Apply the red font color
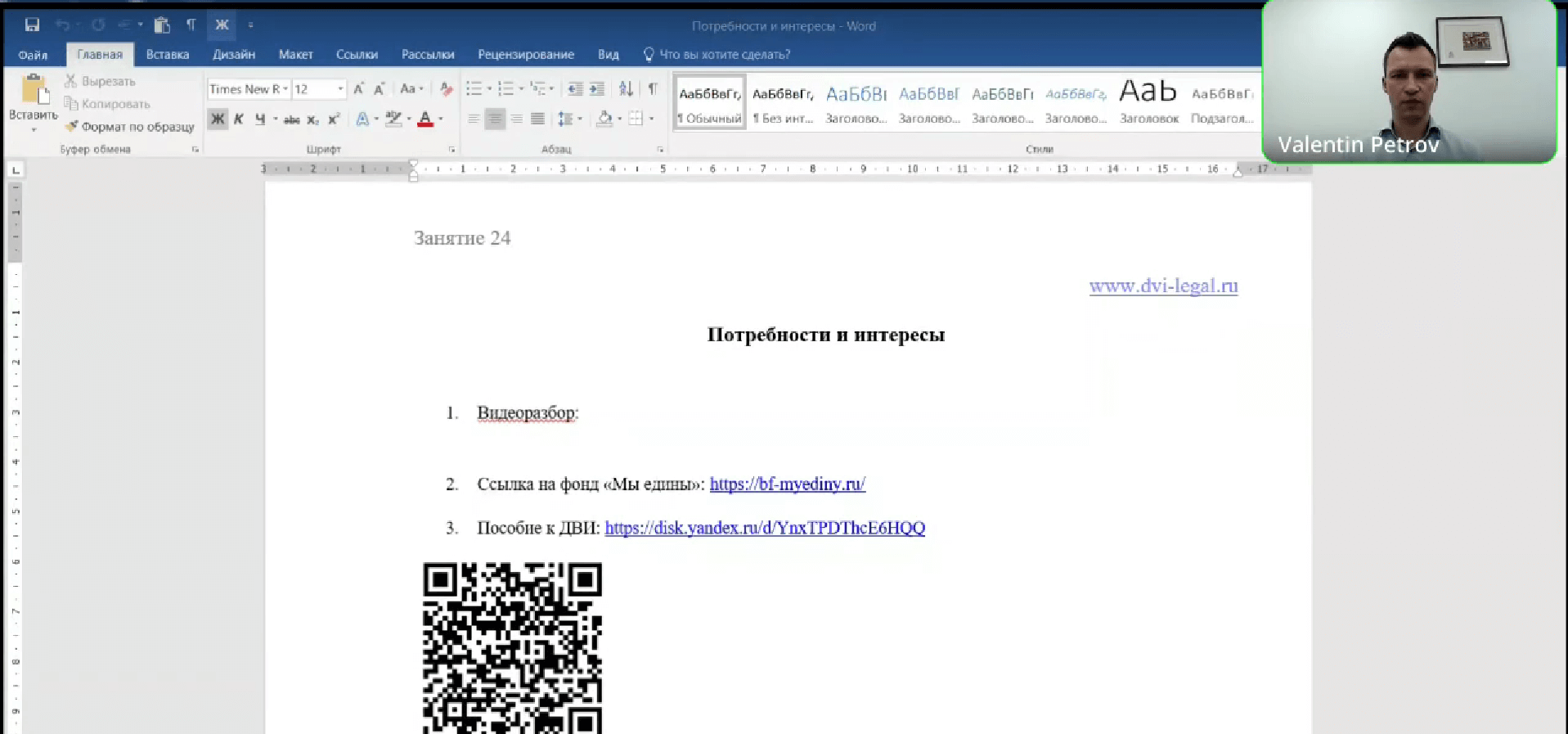Image resolution: width=1568 pixels, height=734 pixels. pyautogui.click(x=425, y=119)
